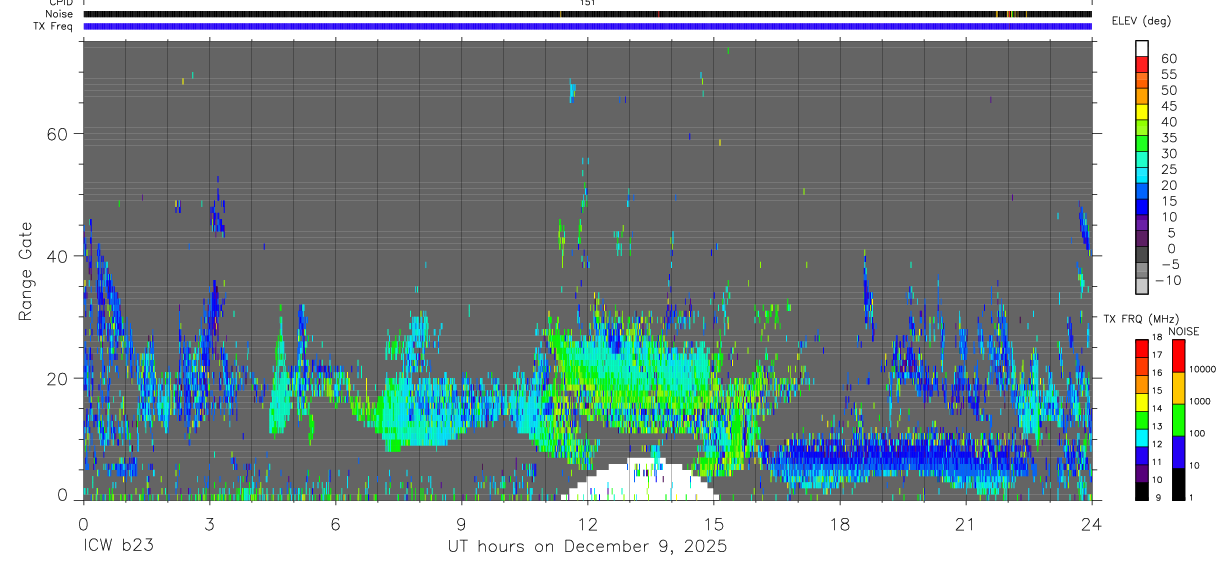The width and height of the screenshot is (1228, 567).
Task: Select the orange 1000–10000 NOISE swatch
Action: [x=1178, y=387]
